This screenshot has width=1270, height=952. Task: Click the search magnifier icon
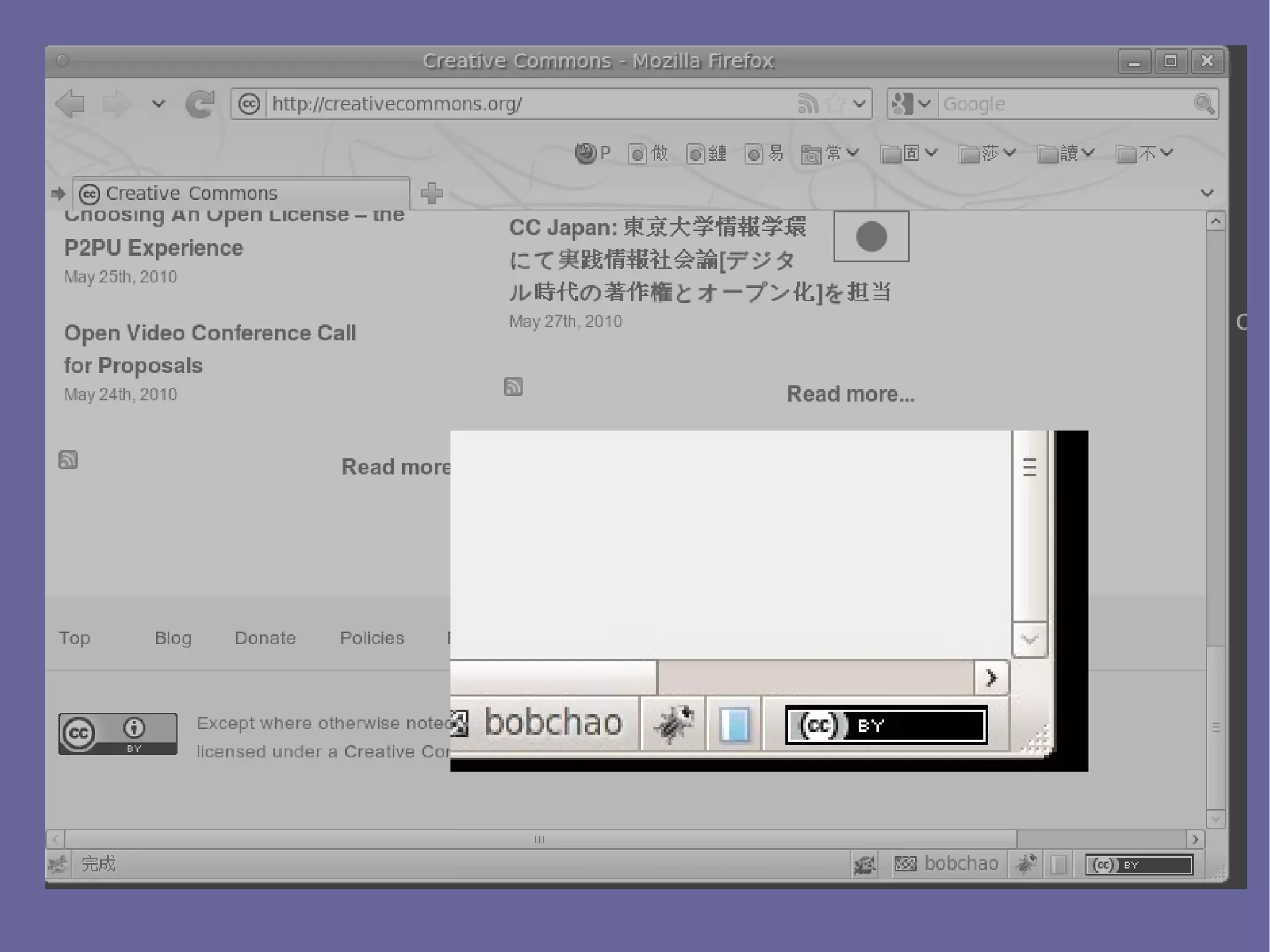(x=1204, y=104)
